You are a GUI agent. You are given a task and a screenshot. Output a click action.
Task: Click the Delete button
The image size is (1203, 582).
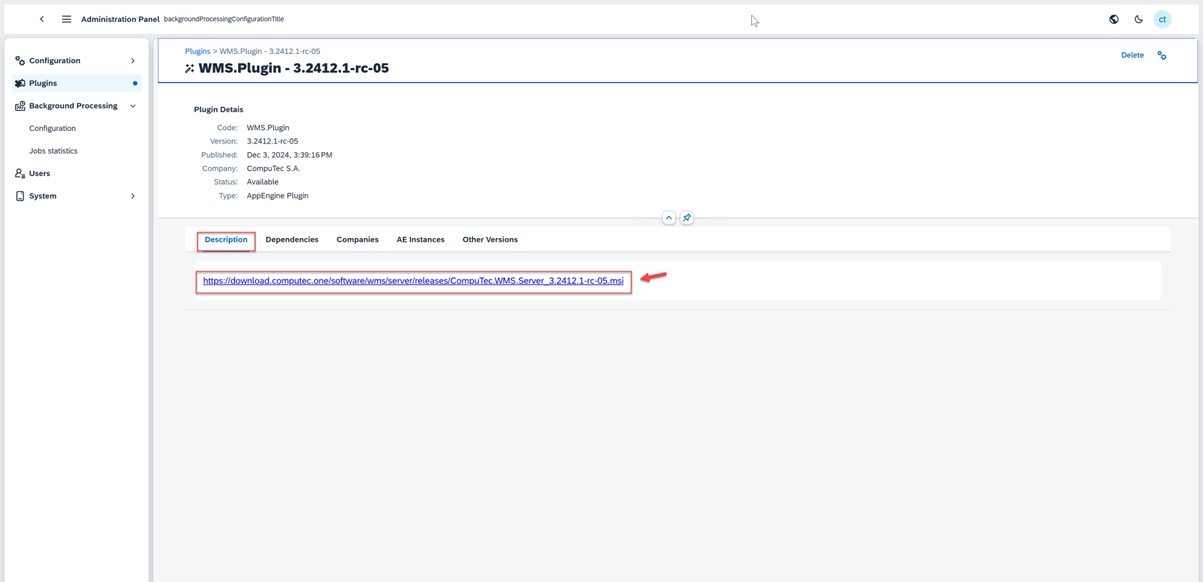[x=1132, y=56]
